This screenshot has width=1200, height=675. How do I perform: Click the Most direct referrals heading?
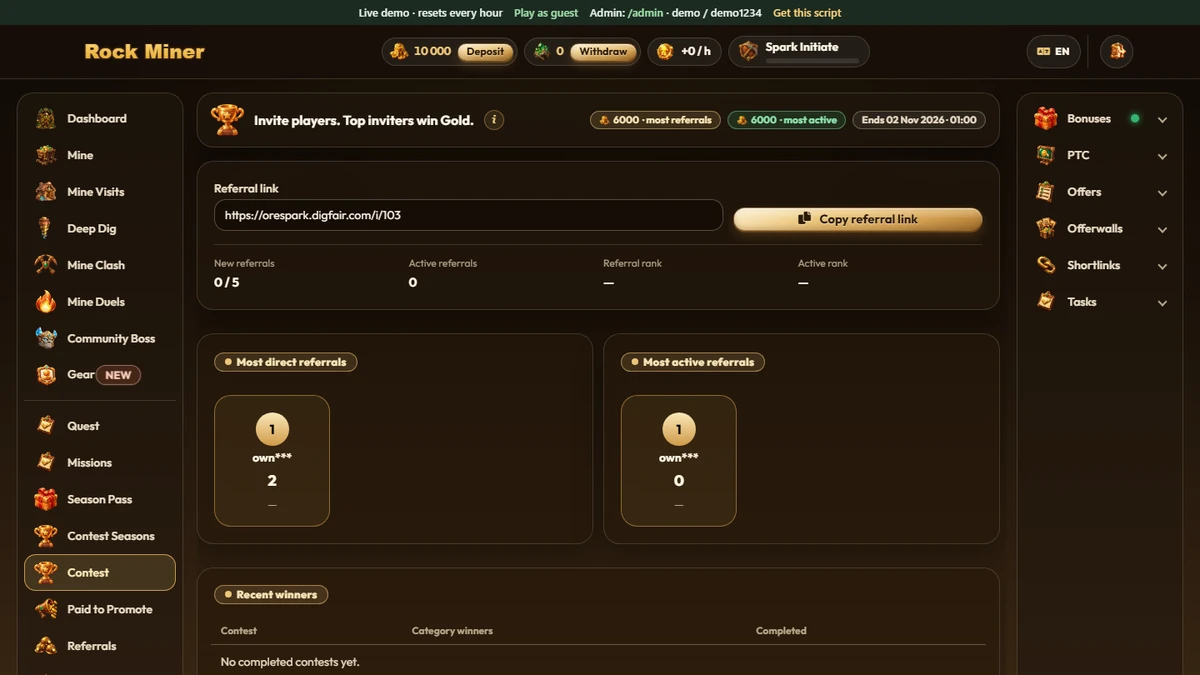(x=286, y=362)
